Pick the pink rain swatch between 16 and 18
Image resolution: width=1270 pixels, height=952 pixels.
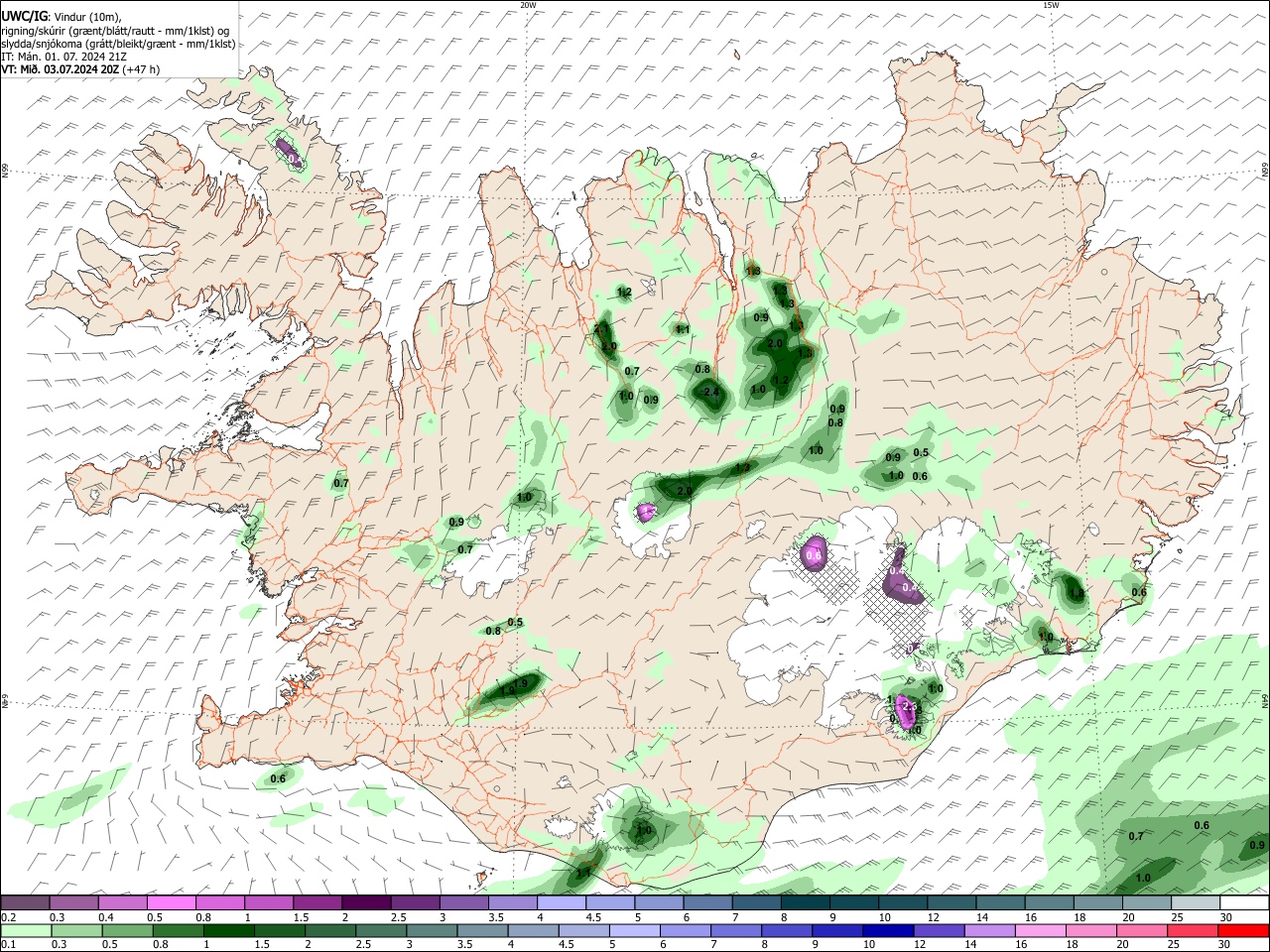pos(1041,931)
